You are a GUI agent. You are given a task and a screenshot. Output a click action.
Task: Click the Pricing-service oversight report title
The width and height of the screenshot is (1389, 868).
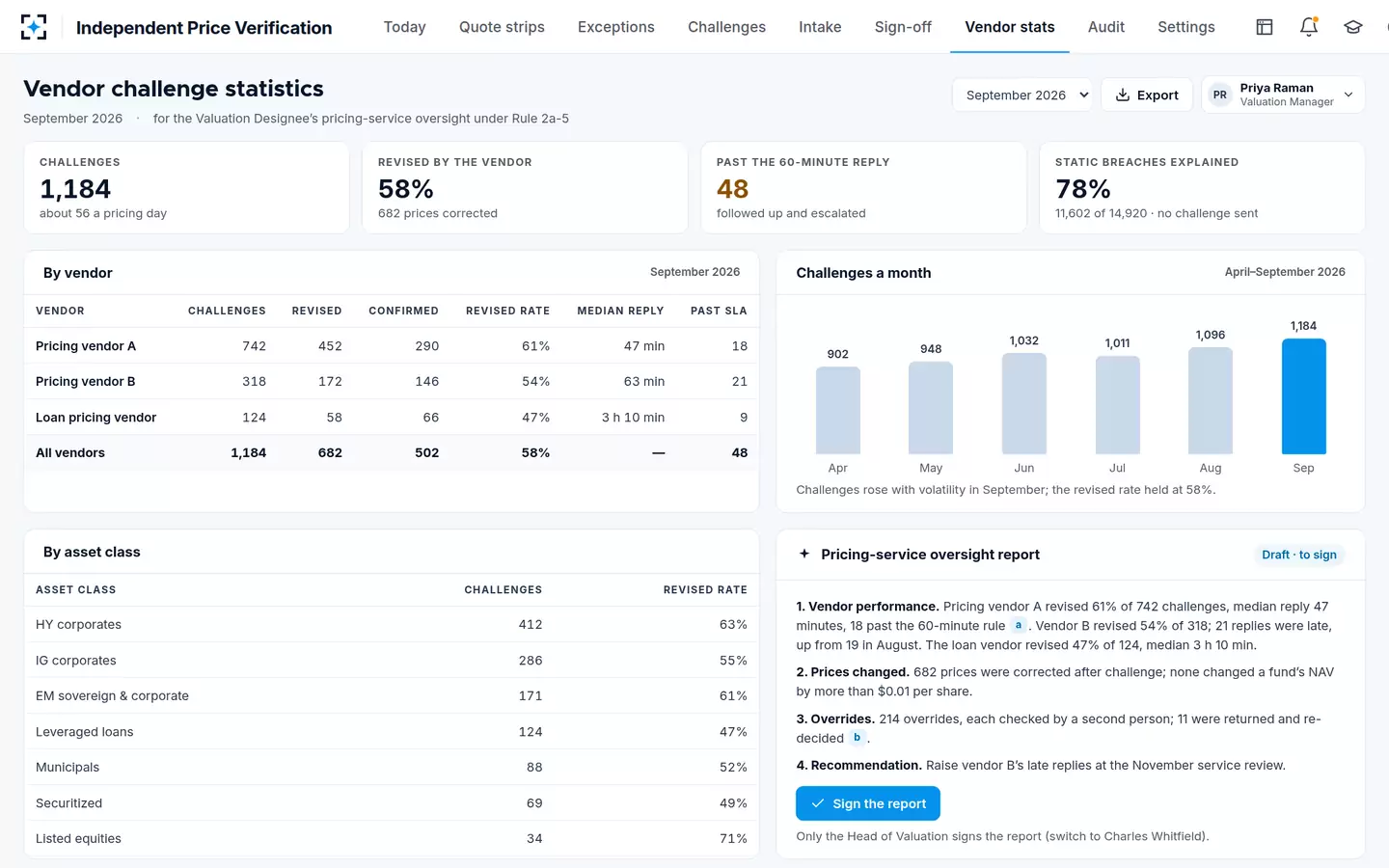click(x=930, y=555)
